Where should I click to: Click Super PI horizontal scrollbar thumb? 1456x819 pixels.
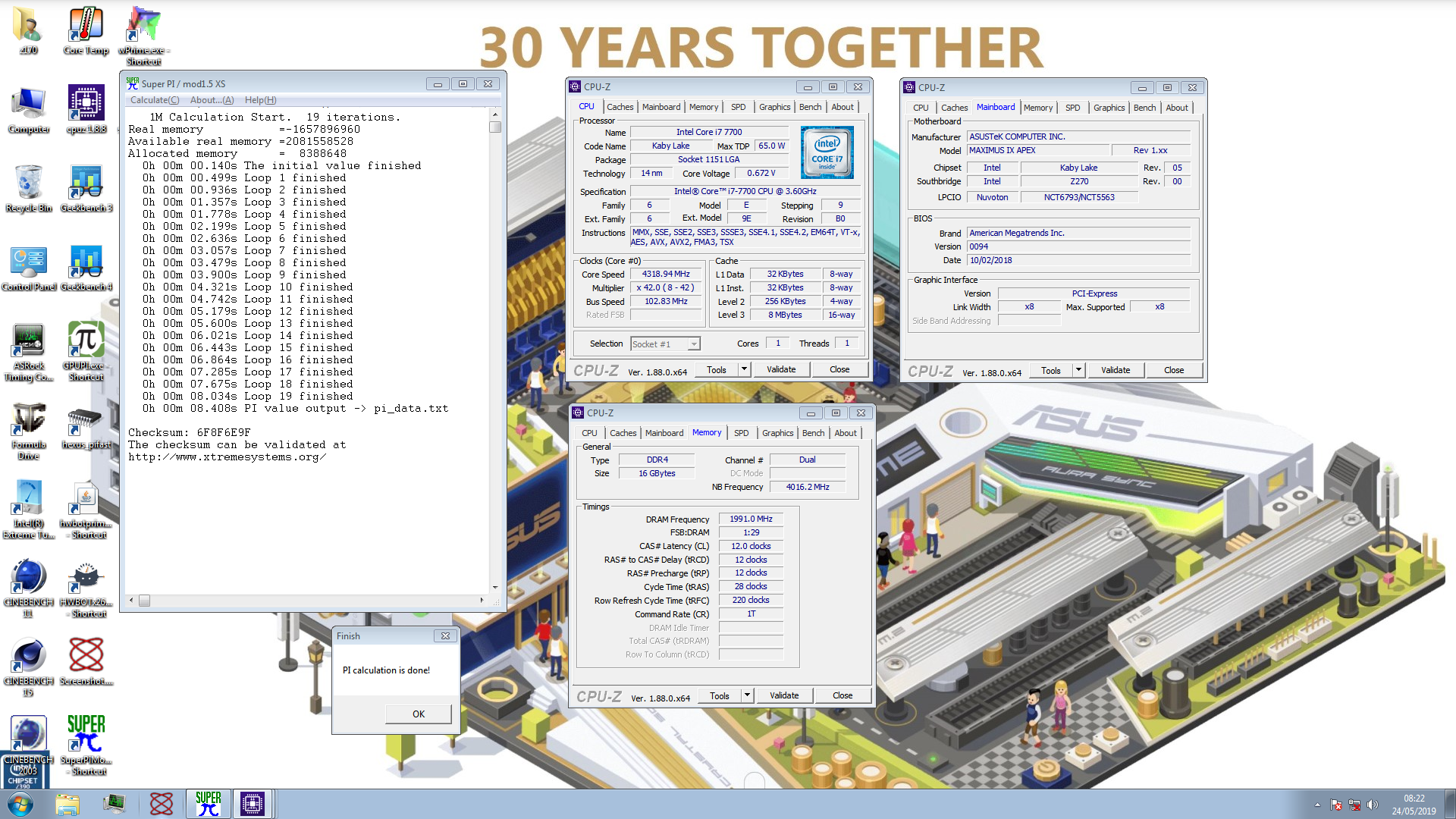[144, 601]
